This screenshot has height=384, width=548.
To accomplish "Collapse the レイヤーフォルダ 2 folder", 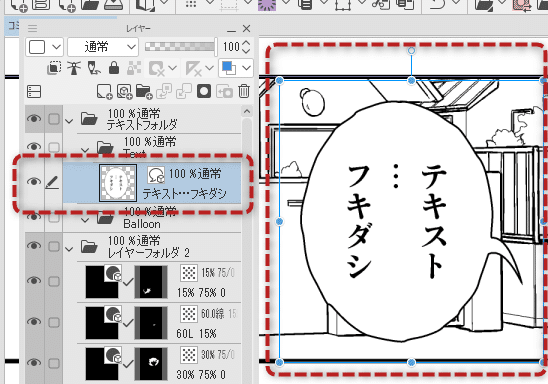I will pyautogui.click(x=69, y=249).
